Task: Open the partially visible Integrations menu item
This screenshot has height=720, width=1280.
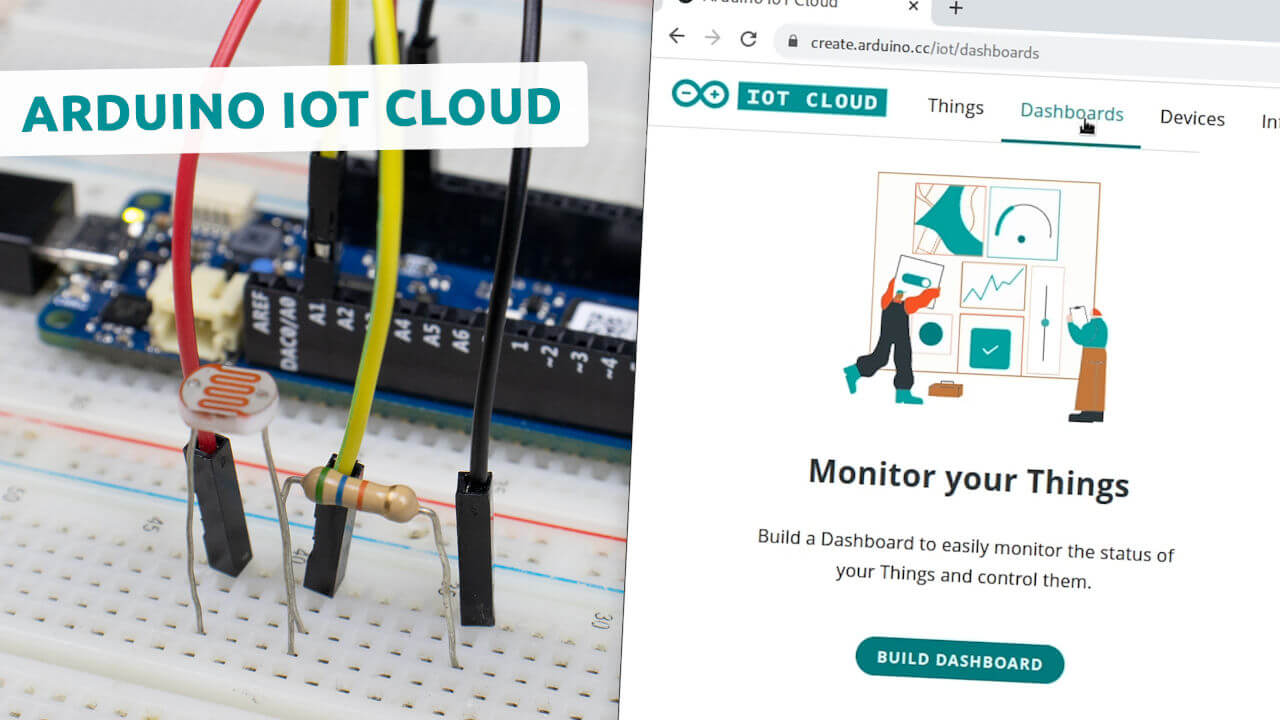Action: click(x=1270, y=122)
